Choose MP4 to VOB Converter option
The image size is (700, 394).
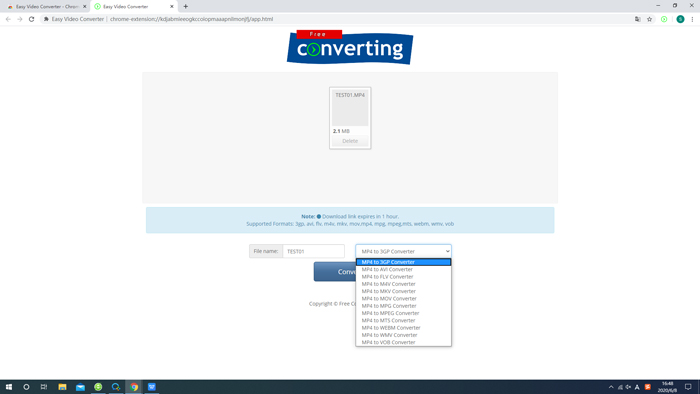coord(403,342)
